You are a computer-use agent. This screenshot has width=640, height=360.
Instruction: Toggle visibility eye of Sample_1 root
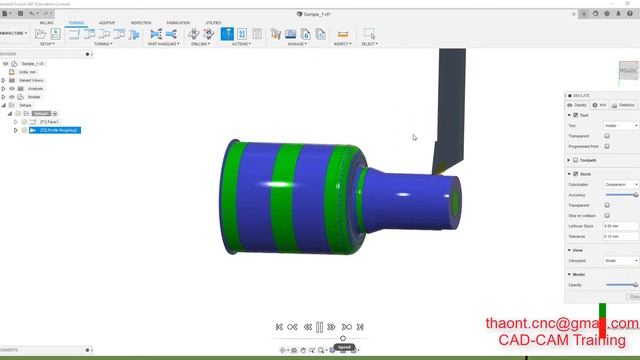[6, 64]
